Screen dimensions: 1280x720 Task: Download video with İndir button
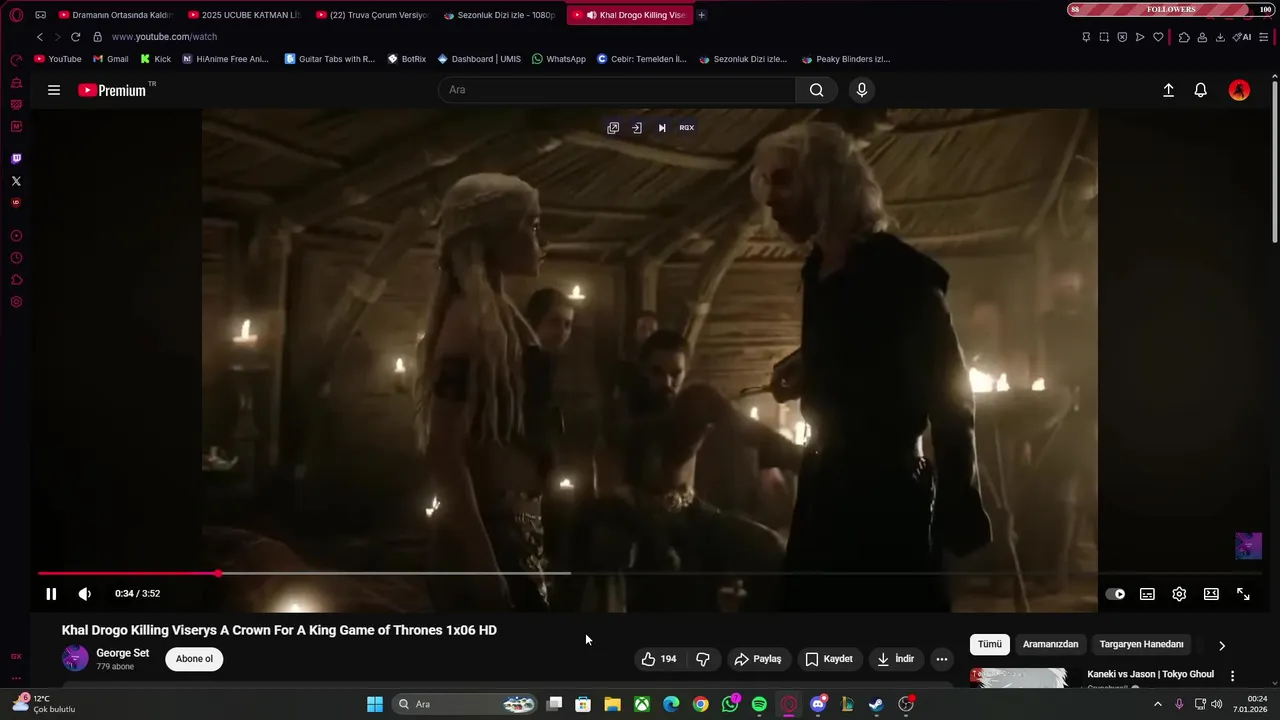click(895, 659)
